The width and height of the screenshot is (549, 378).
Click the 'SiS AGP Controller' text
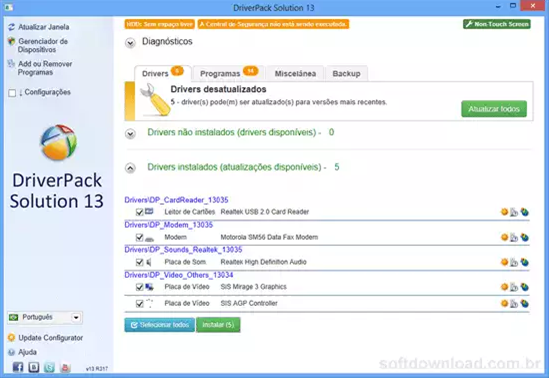[249, 303]
